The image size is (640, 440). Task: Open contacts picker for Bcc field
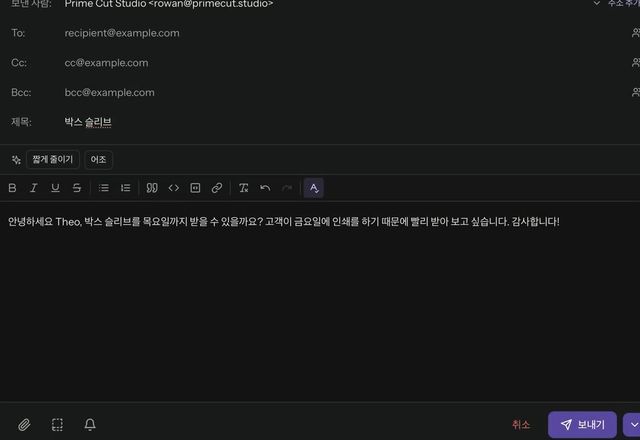click(636, 93)
